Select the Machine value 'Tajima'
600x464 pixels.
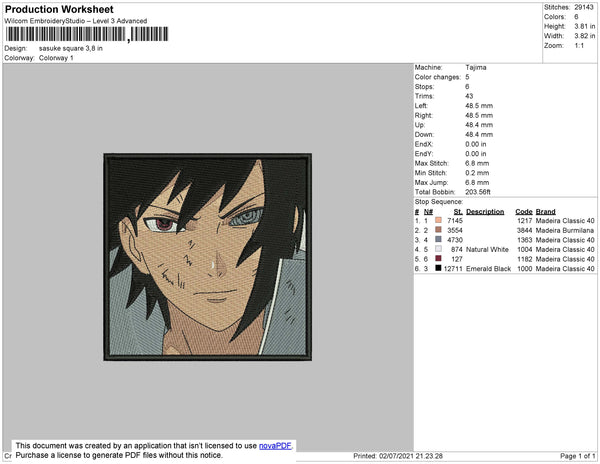click(x=476, y=67)
